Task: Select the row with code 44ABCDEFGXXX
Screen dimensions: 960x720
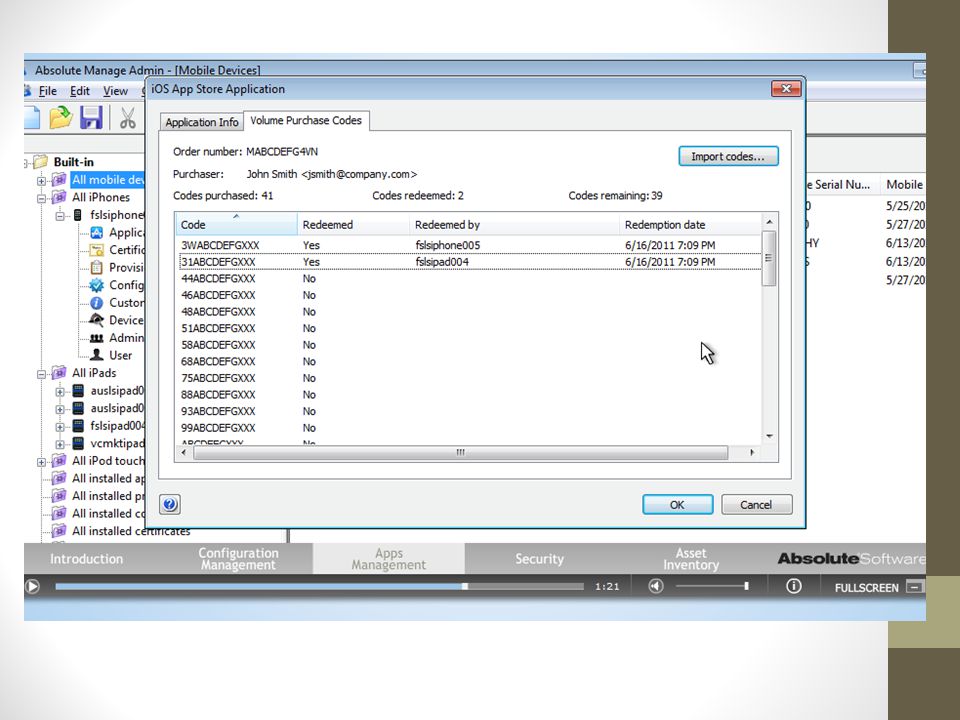Action: (468, 279)
